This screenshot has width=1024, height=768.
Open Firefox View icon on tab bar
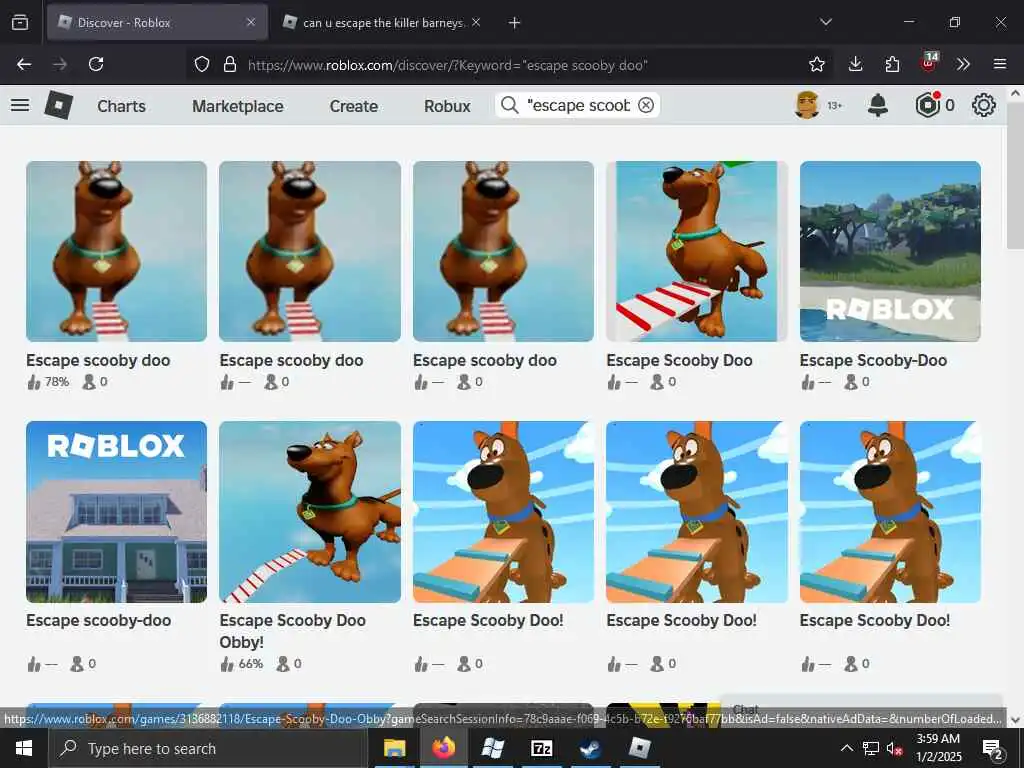click(20, 22)
